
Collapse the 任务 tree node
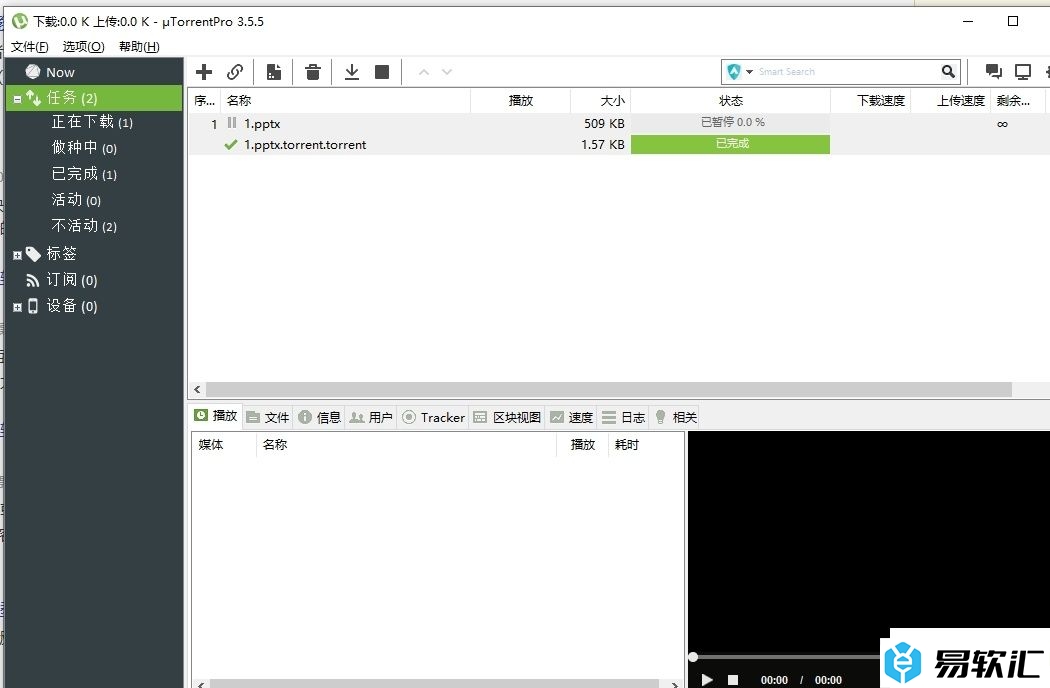[x=17, y=99]
